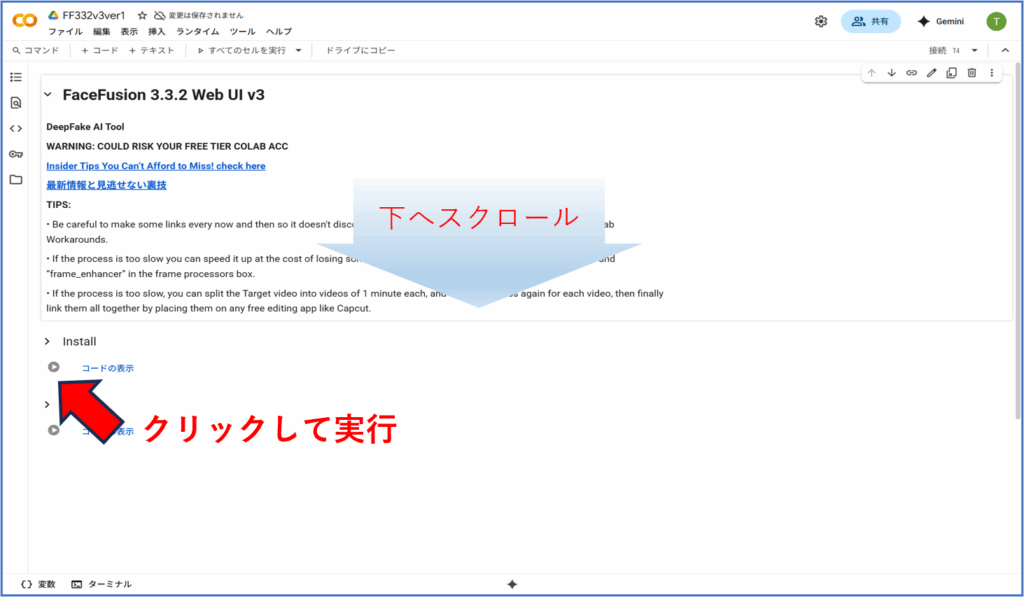Image resolution: width=1024 pixels, height=597 pixels.
Task: Run the second cell play button
Action: (54, 430)
